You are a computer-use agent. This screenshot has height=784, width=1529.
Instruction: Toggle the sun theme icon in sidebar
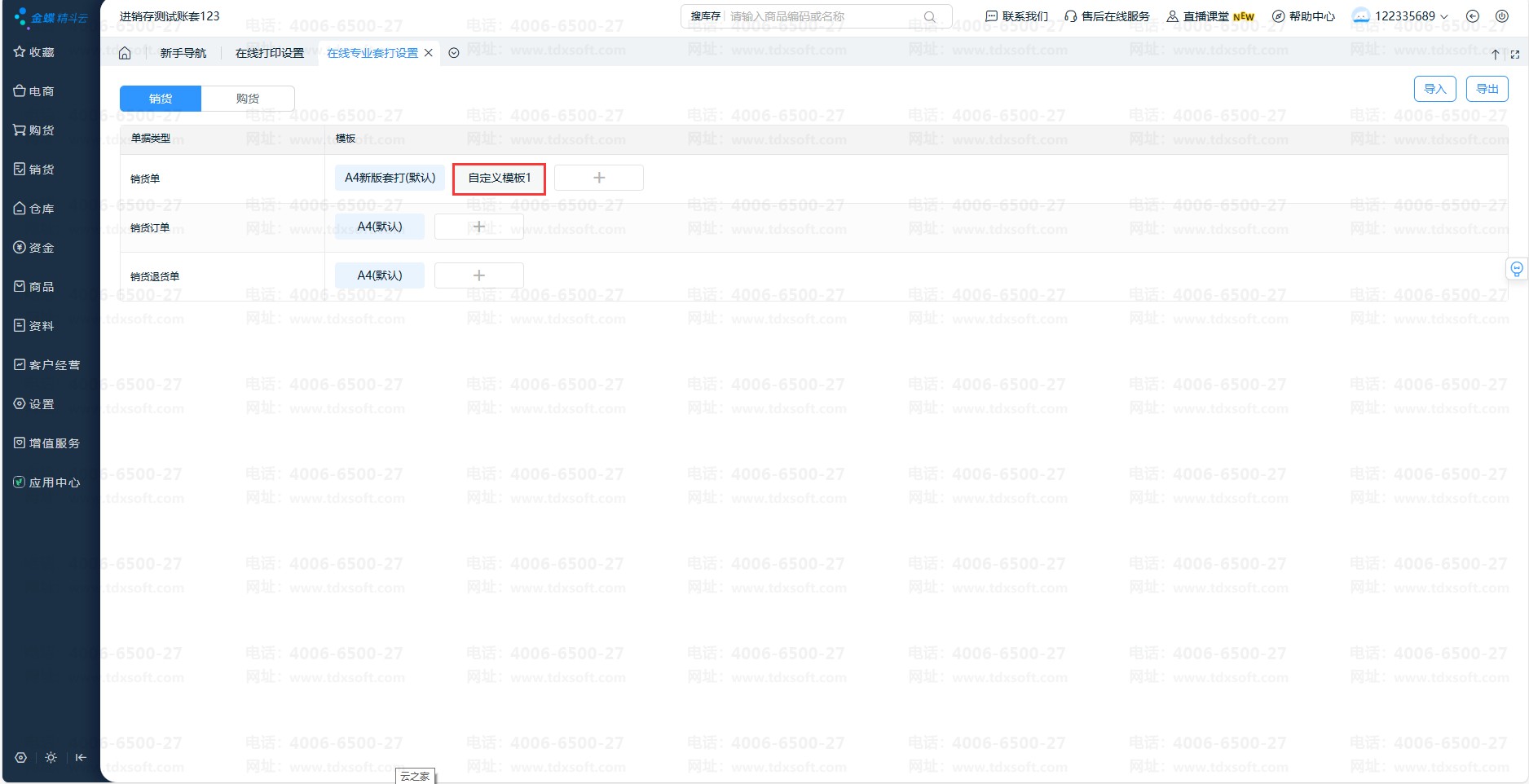[x=51, y=757]
